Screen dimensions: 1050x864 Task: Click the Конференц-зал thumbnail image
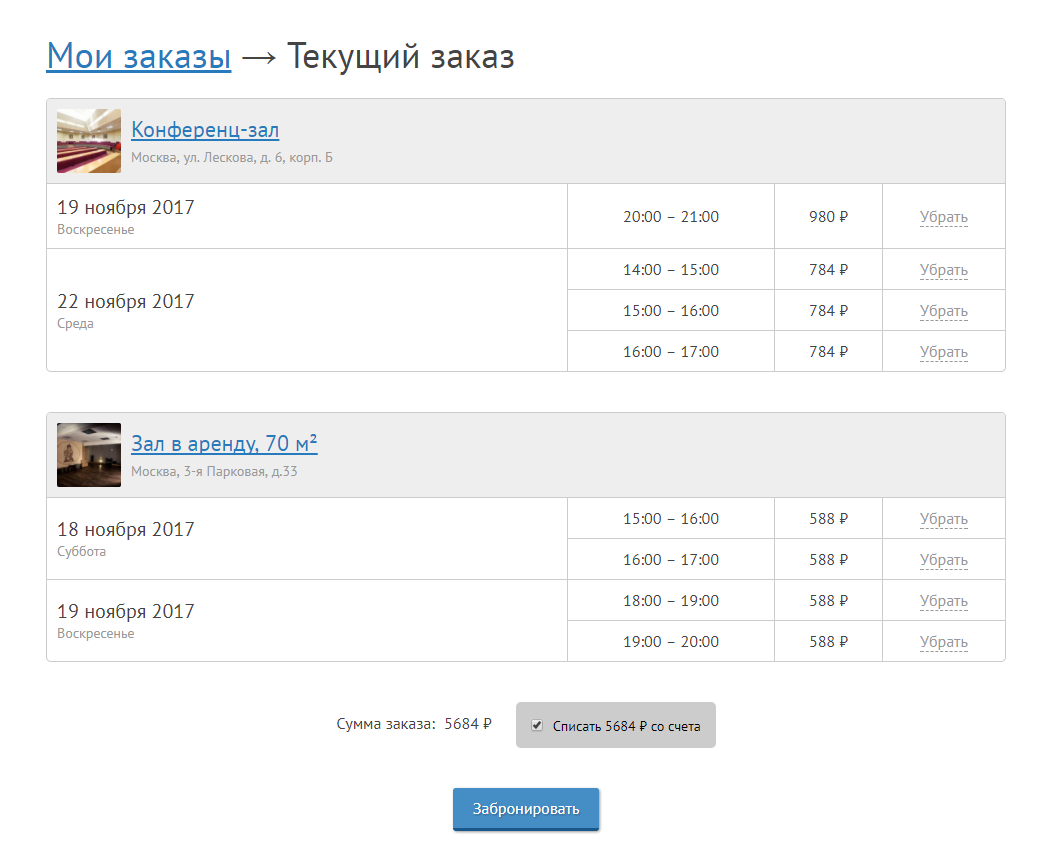[89, 141]
